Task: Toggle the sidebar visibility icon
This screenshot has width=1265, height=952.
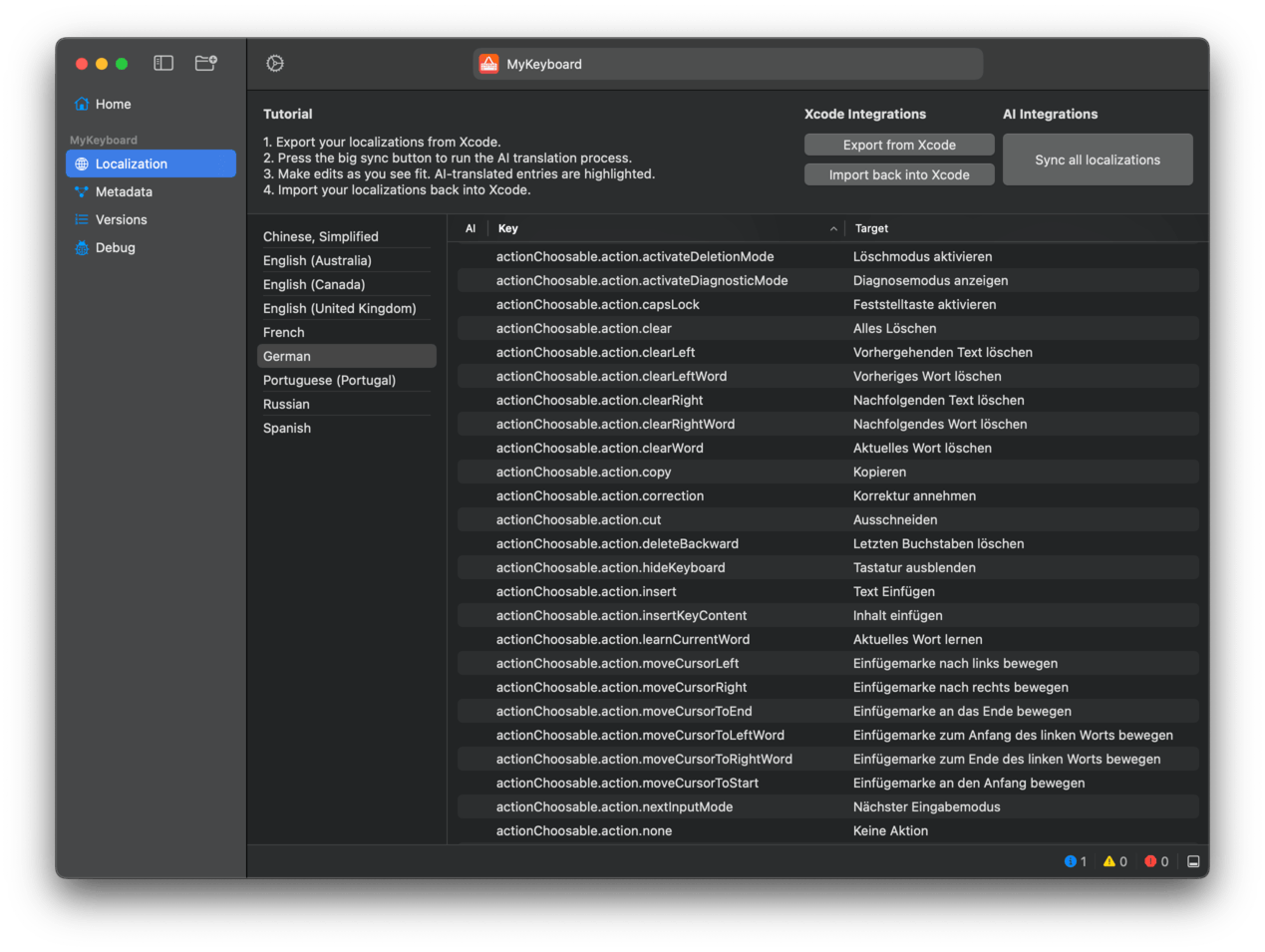Action: 163,63
